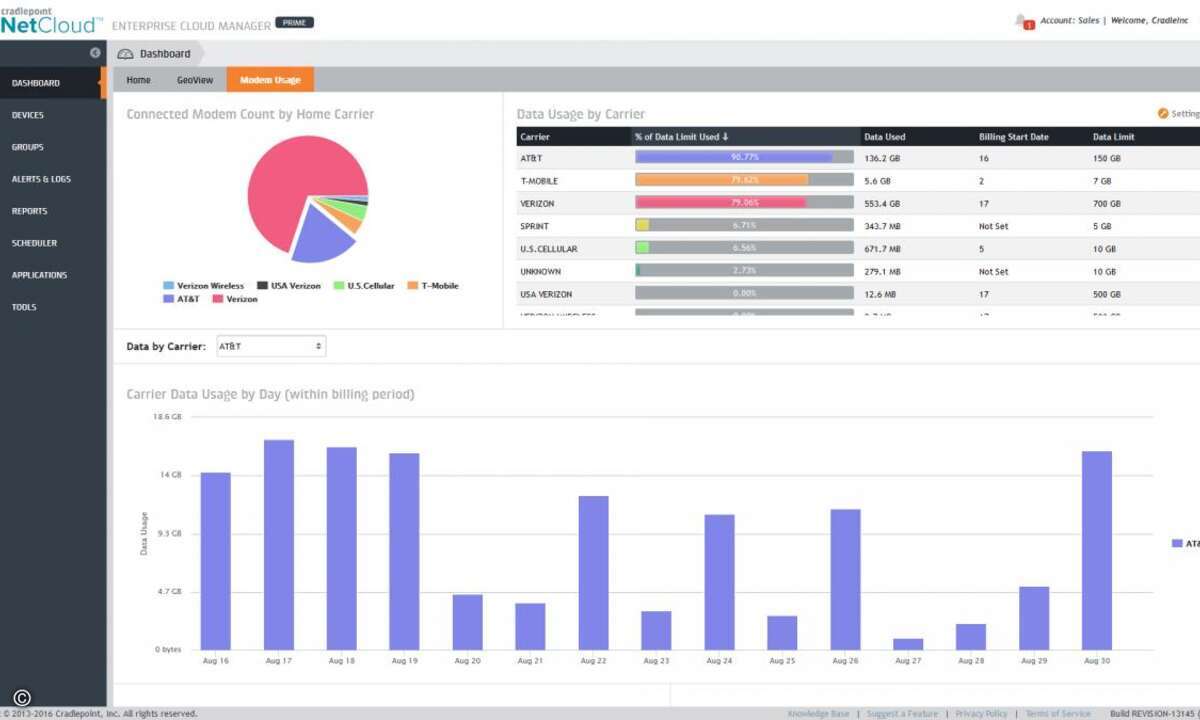
Task: Open the Tools sidebar item
Action: tap(53, 307)
